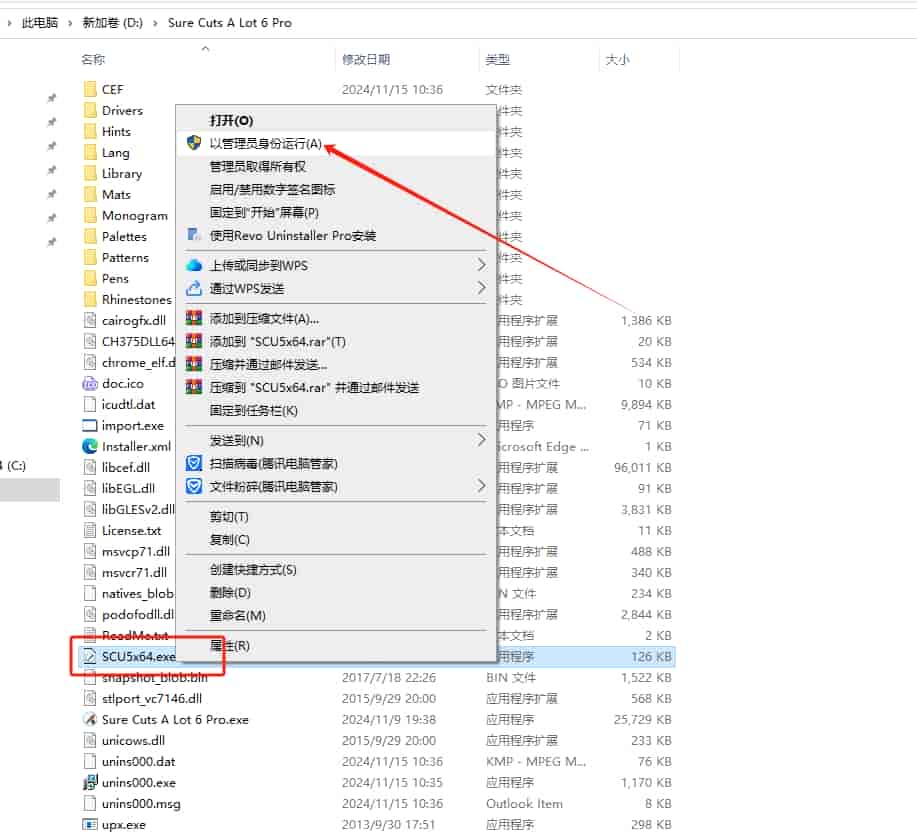Expand the 发送到(N) submenu arrow
The width and height of the screenshot is (917, 833).
pos(481,440)
